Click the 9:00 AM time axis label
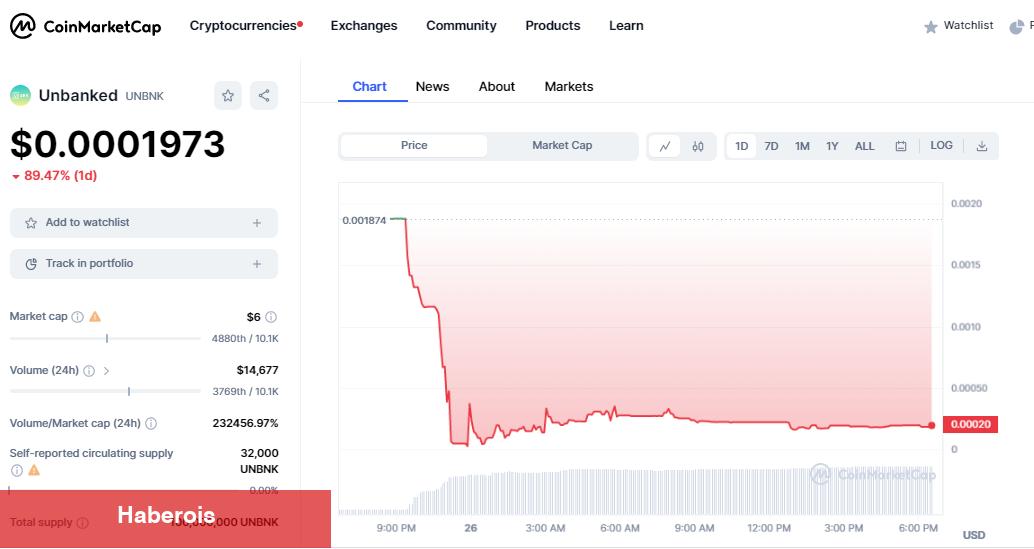Screen dimensions: 1034x549 [x=694, y=529]
